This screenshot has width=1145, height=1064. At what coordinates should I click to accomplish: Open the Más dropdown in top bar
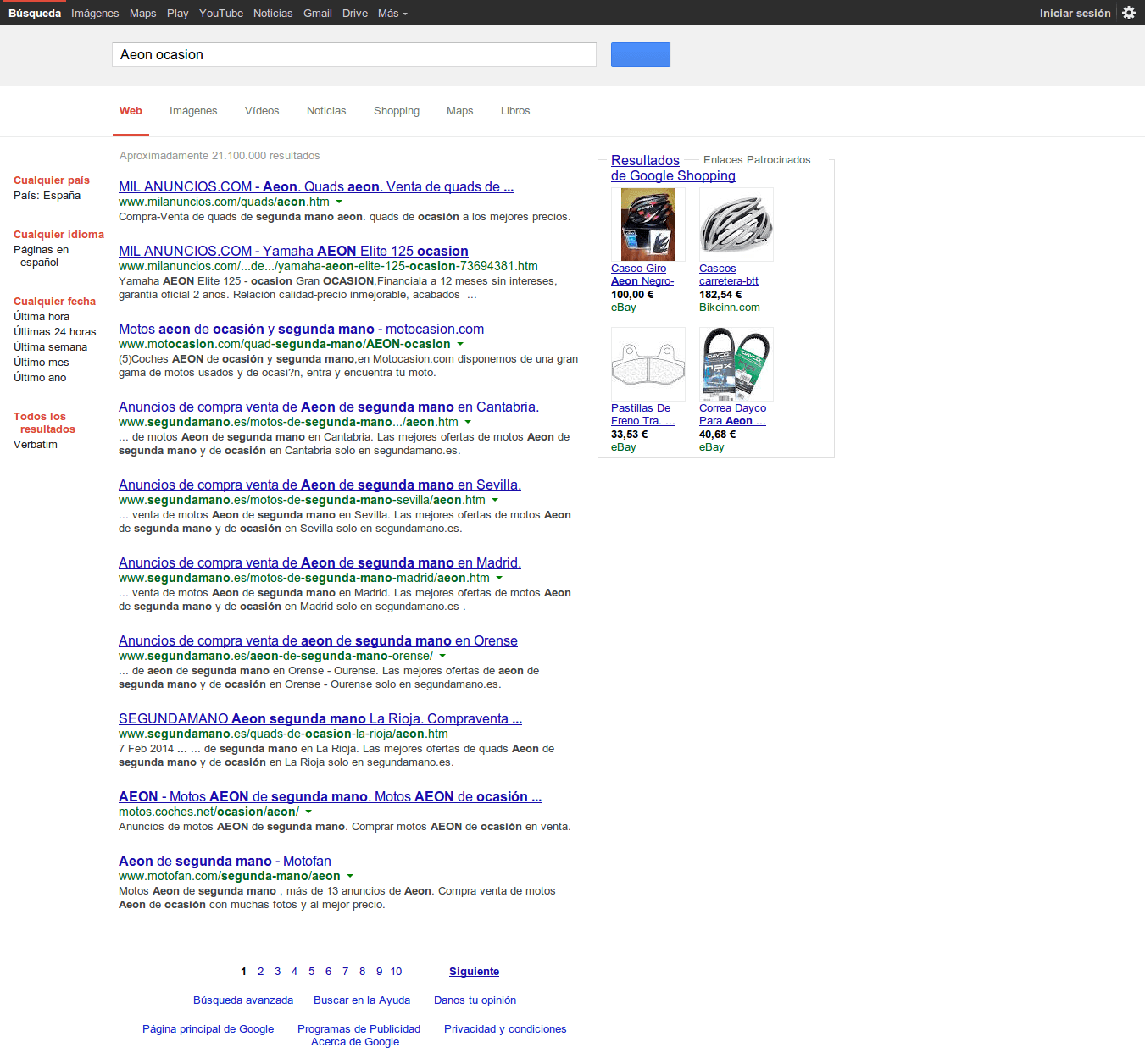392,13
